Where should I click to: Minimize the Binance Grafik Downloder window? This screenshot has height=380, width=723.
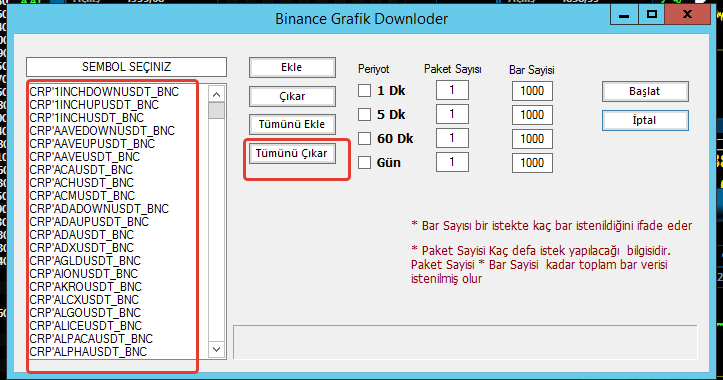pyautogui.click(x=624, y=15)
